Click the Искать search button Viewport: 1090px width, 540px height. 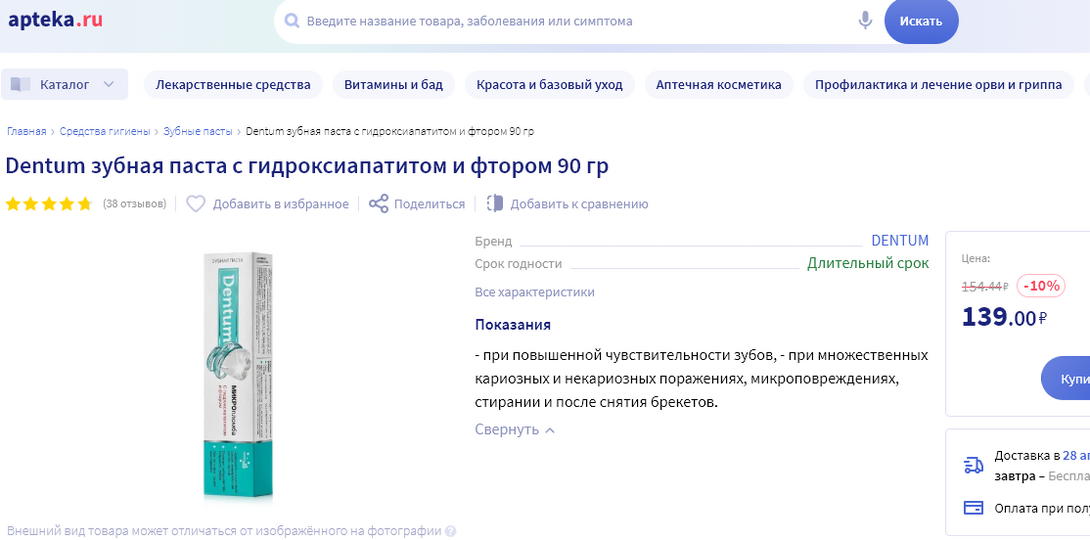tap(921, 21)
